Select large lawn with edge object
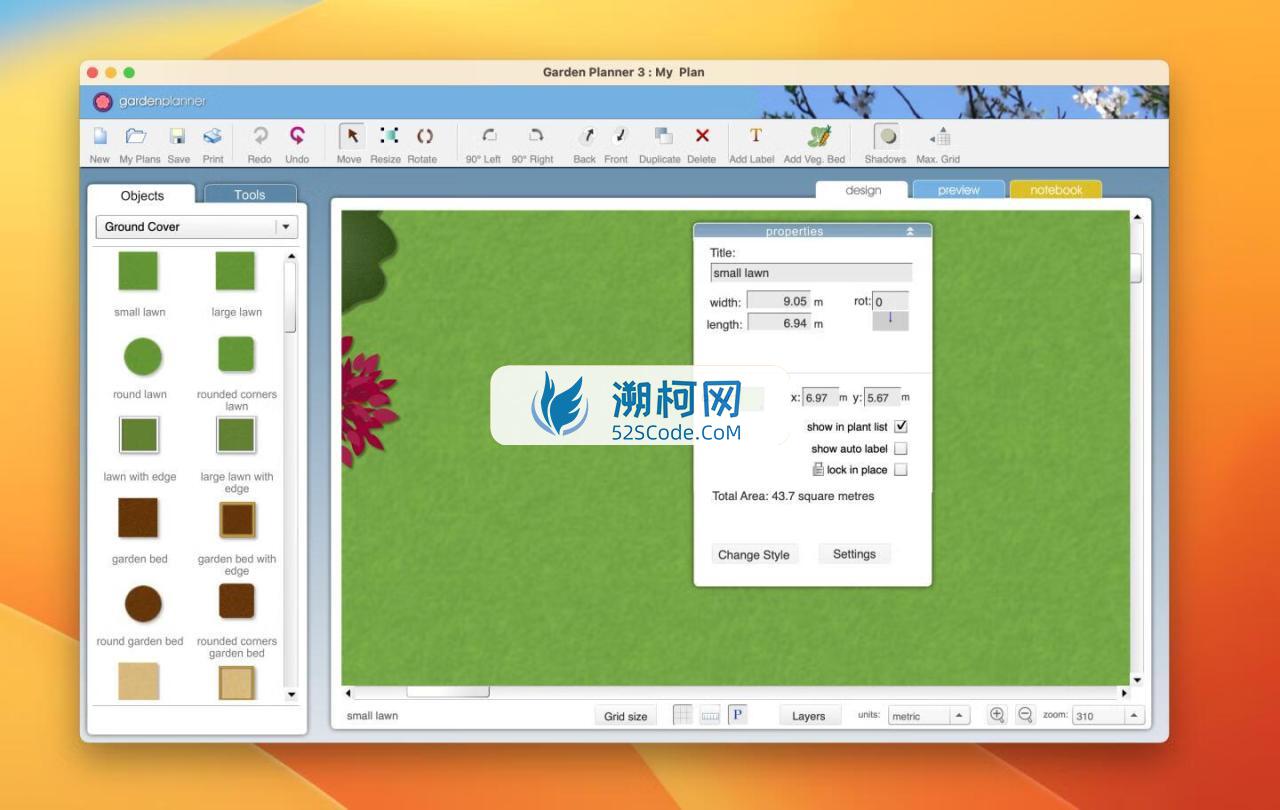 tap(236, 436)
